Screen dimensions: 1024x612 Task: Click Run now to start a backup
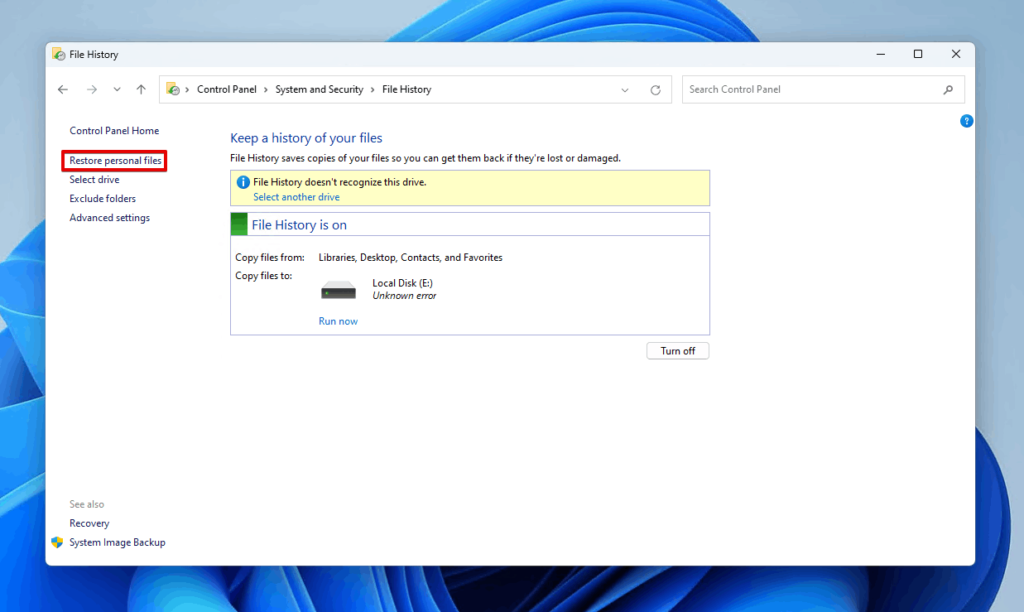click(x=338, y=320)
